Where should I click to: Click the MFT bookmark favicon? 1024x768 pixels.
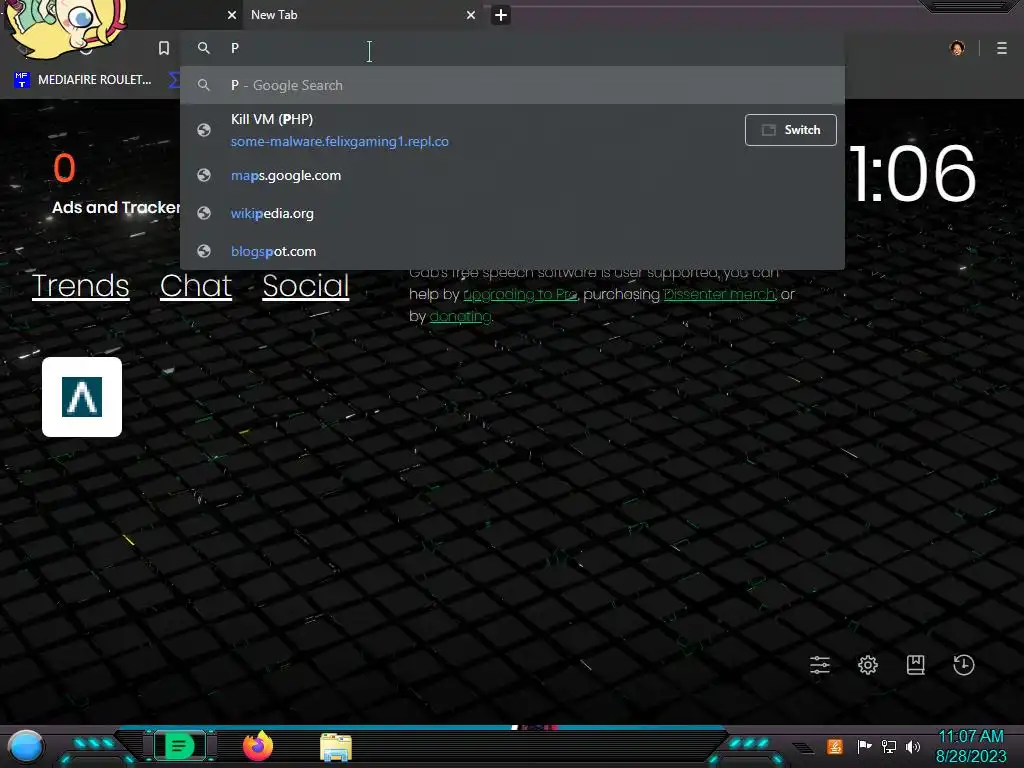[x=22, y=80]
